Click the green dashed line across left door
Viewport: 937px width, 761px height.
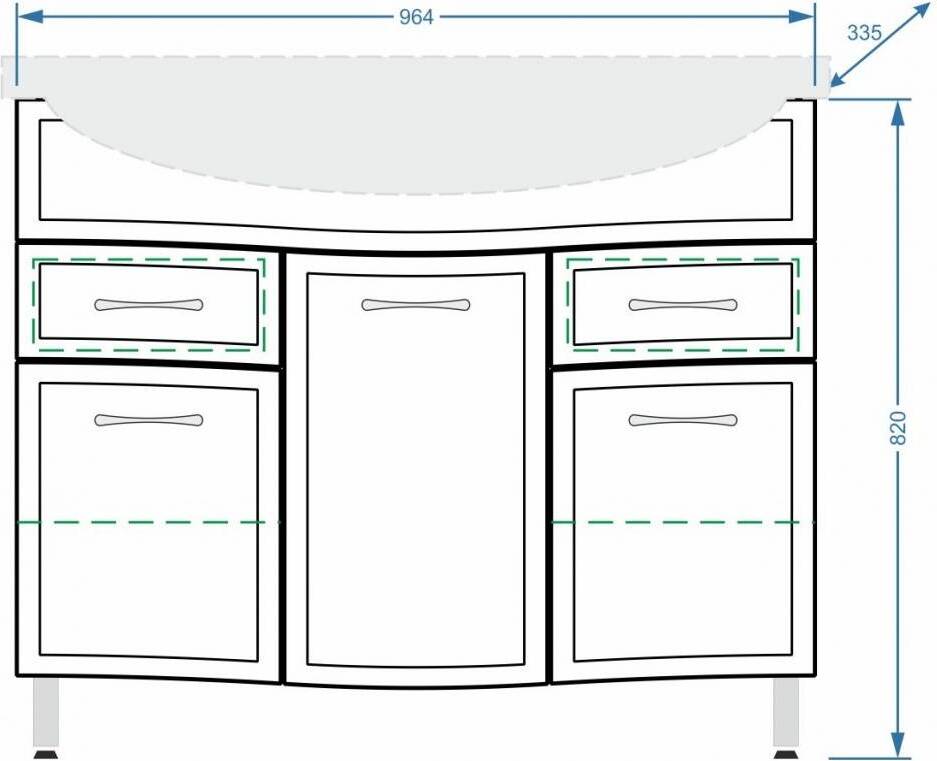(x=140, y=522)
